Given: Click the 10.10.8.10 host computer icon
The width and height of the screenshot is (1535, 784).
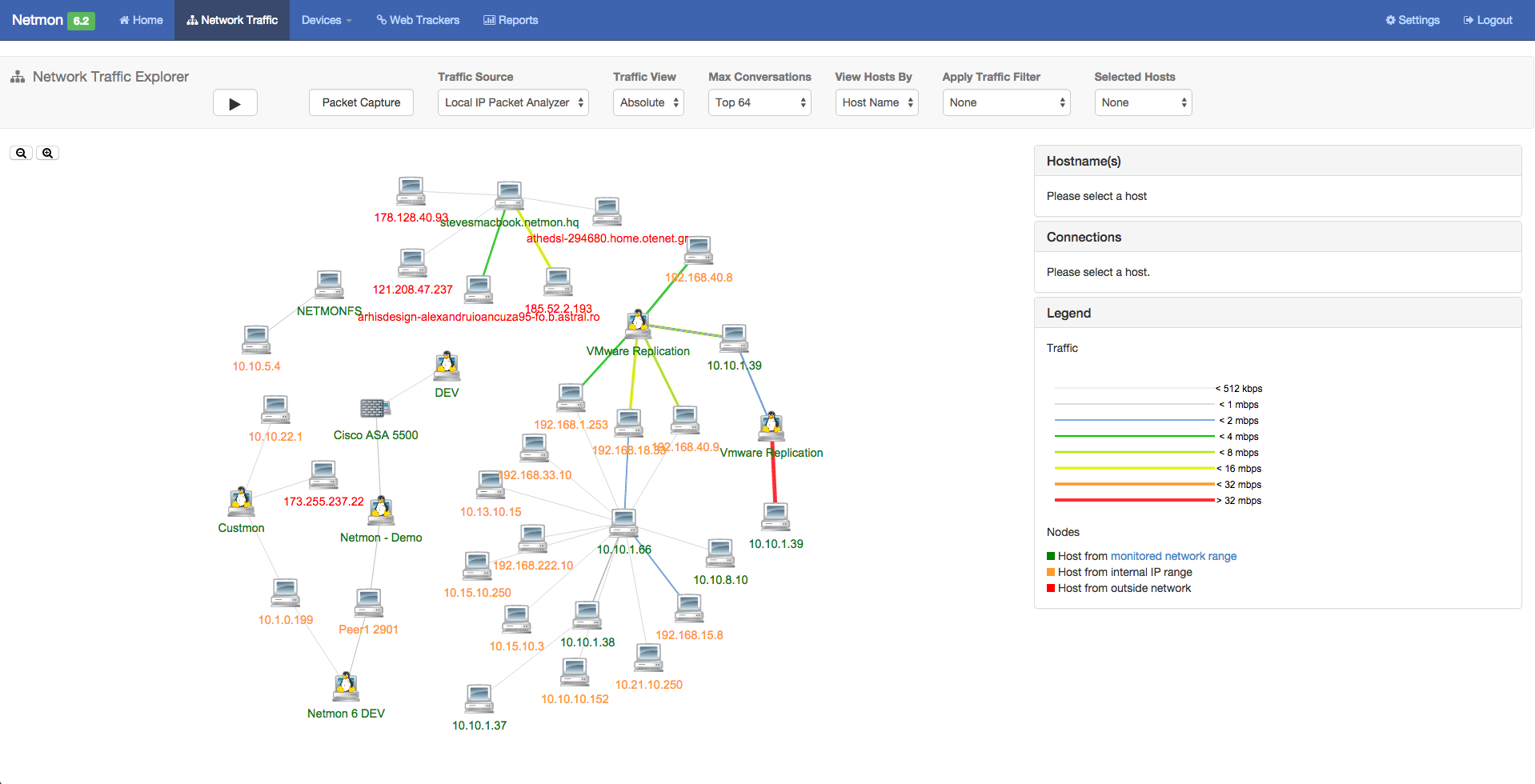Looking at the screenshot, I should coord(720,553).
